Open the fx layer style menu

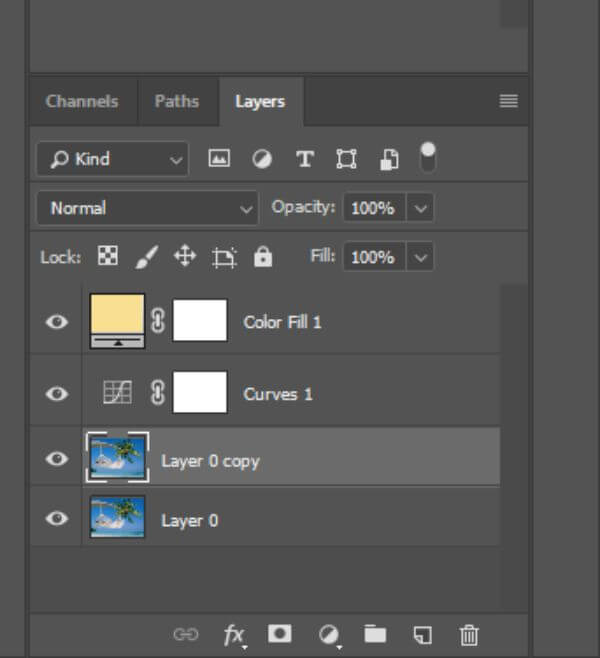click(x=234, y=635)
